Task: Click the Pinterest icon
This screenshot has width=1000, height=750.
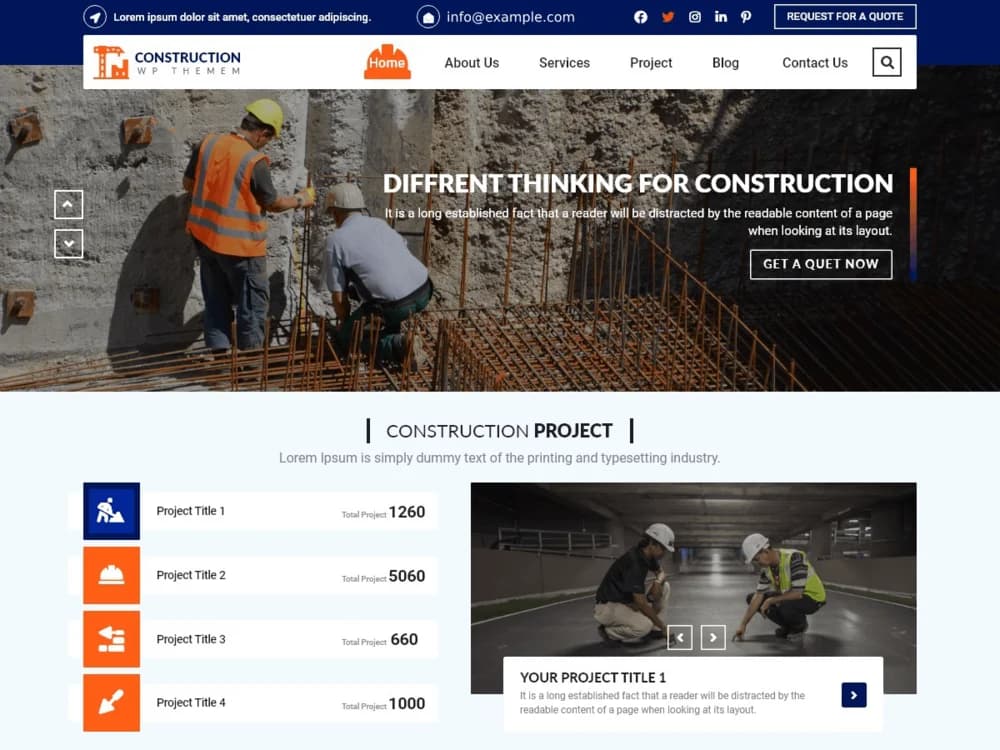Action: [x=746, y=17]
